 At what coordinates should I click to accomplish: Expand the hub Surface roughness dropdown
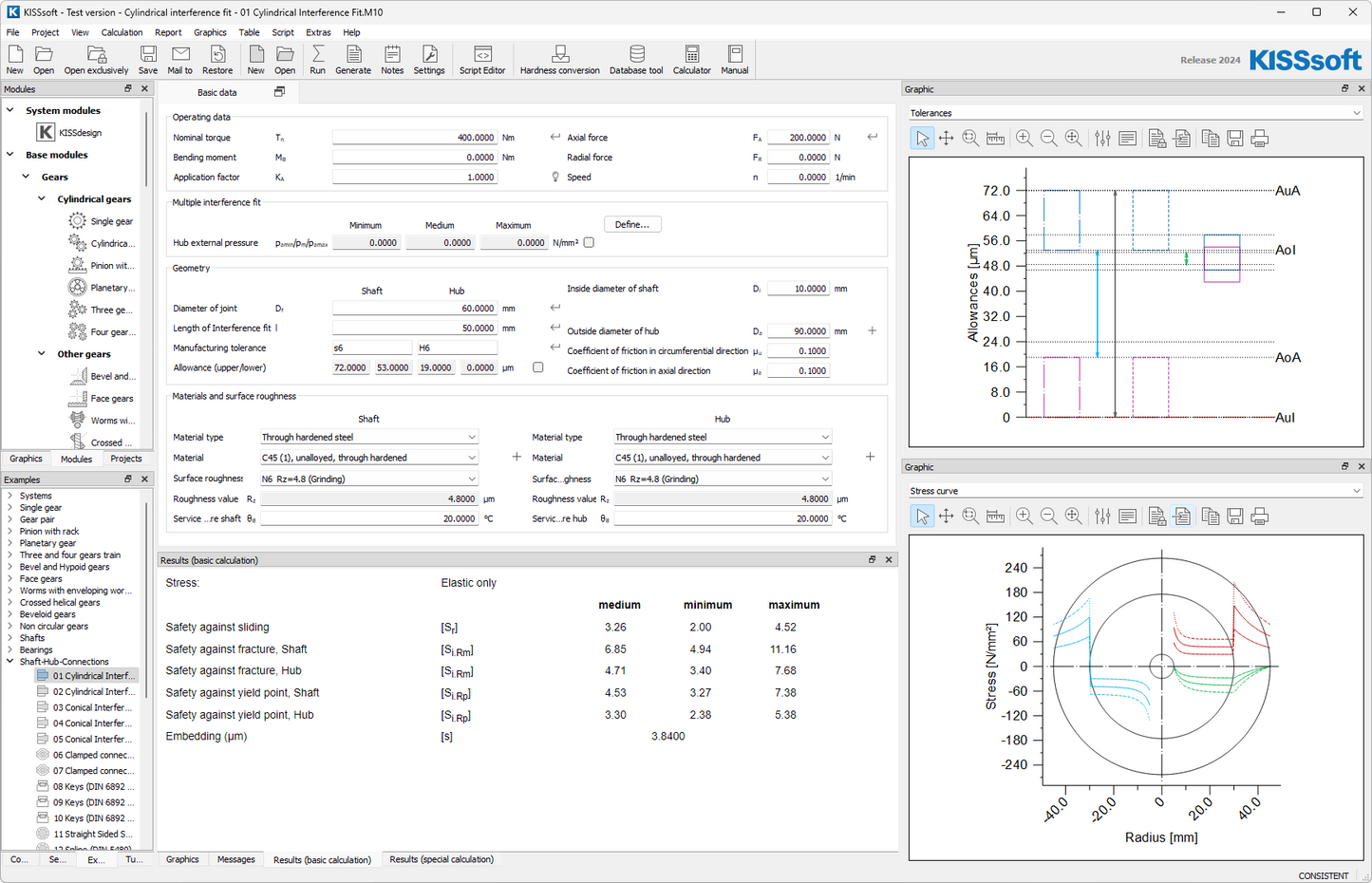[x=723, y=479]
